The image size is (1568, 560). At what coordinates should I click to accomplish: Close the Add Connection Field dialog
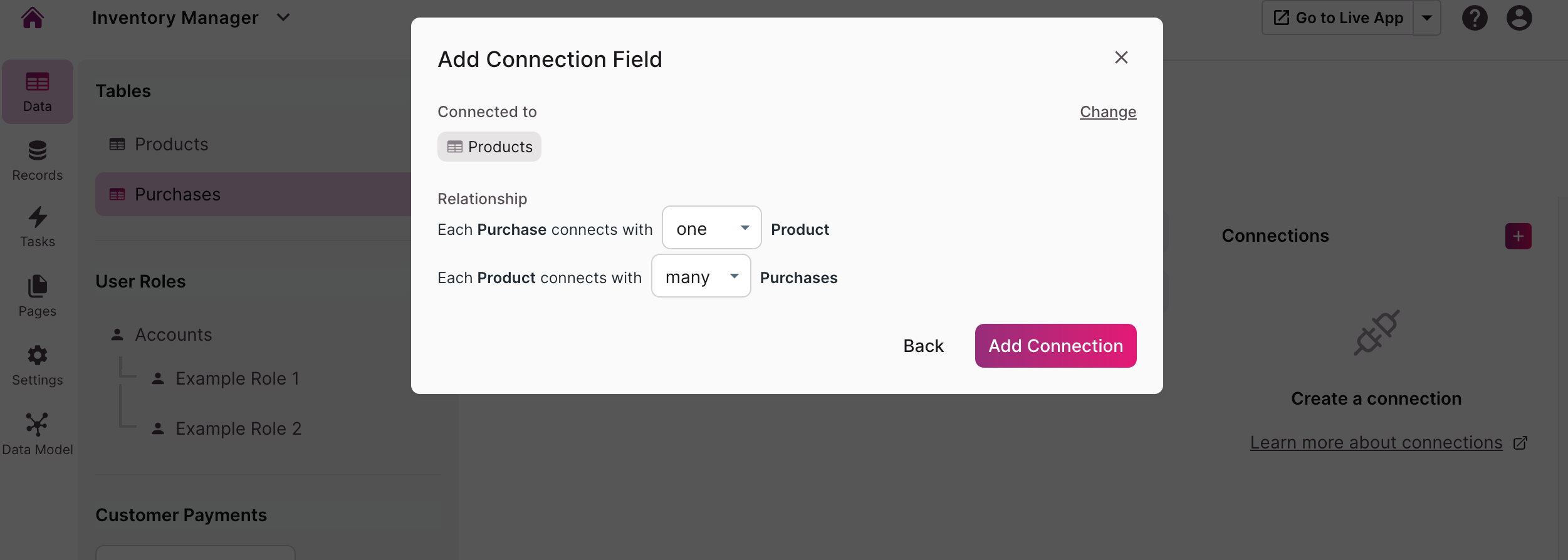click(1121, 58)
